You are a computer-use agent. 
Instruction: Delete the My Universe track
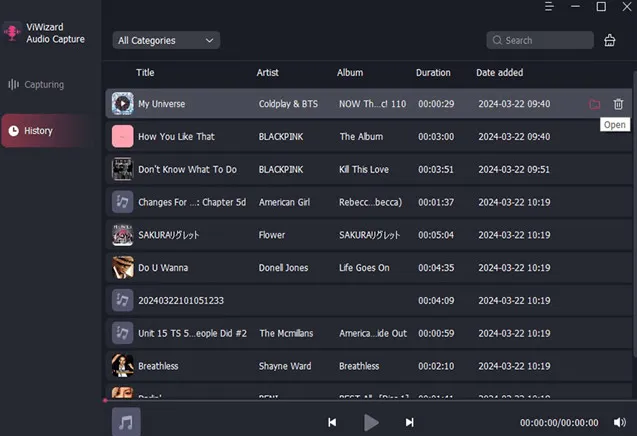[x=618, y=104]
